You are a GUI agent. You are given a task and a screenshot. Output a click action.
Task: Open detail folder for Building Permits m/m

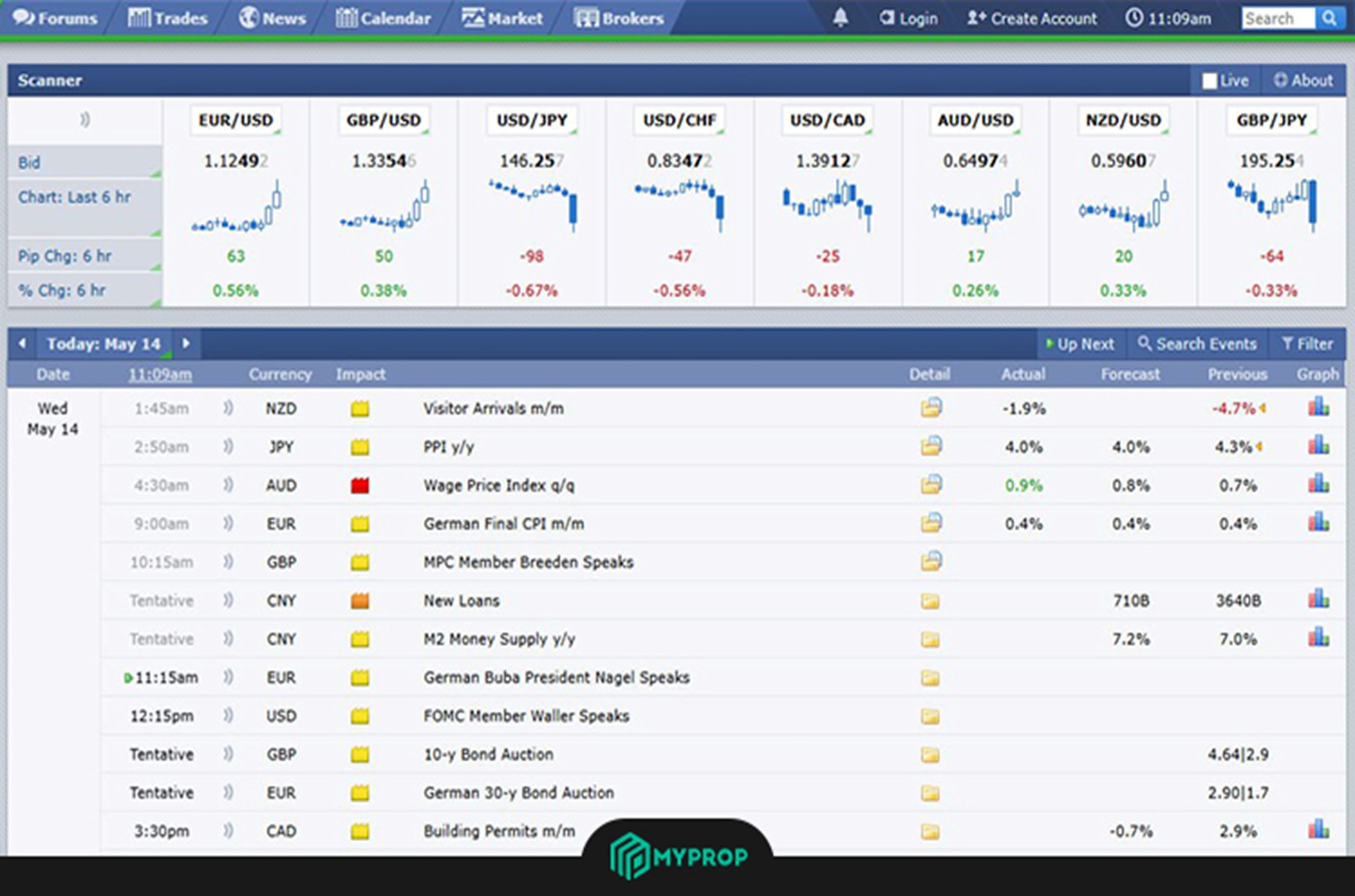tap(930, 832)
